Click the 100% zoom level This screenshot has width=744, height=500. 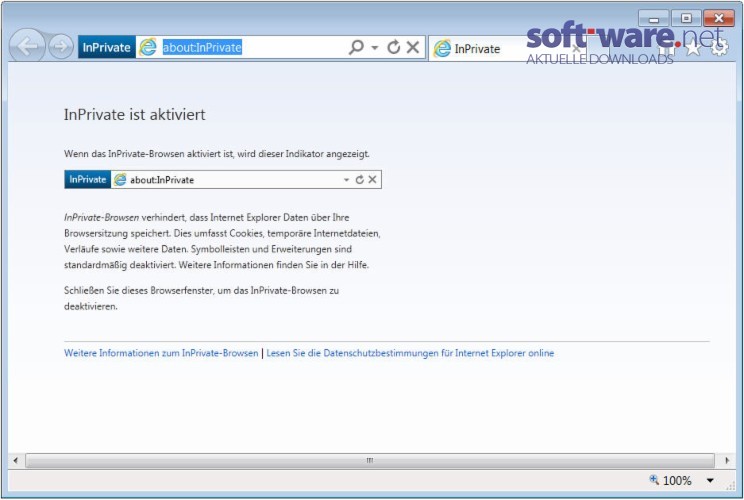(x=677, y=481)
